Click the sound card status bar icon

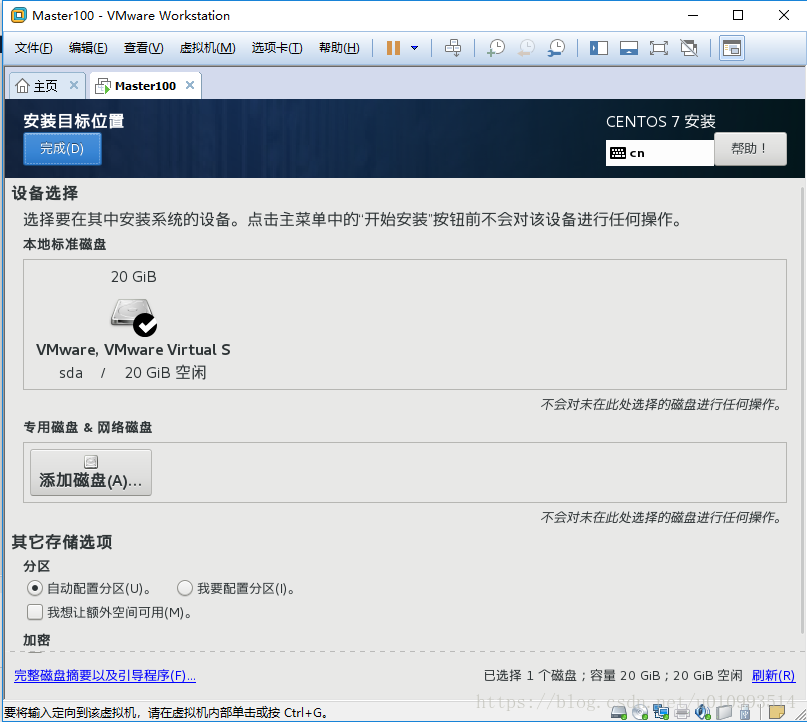click(x=703, y=712)
